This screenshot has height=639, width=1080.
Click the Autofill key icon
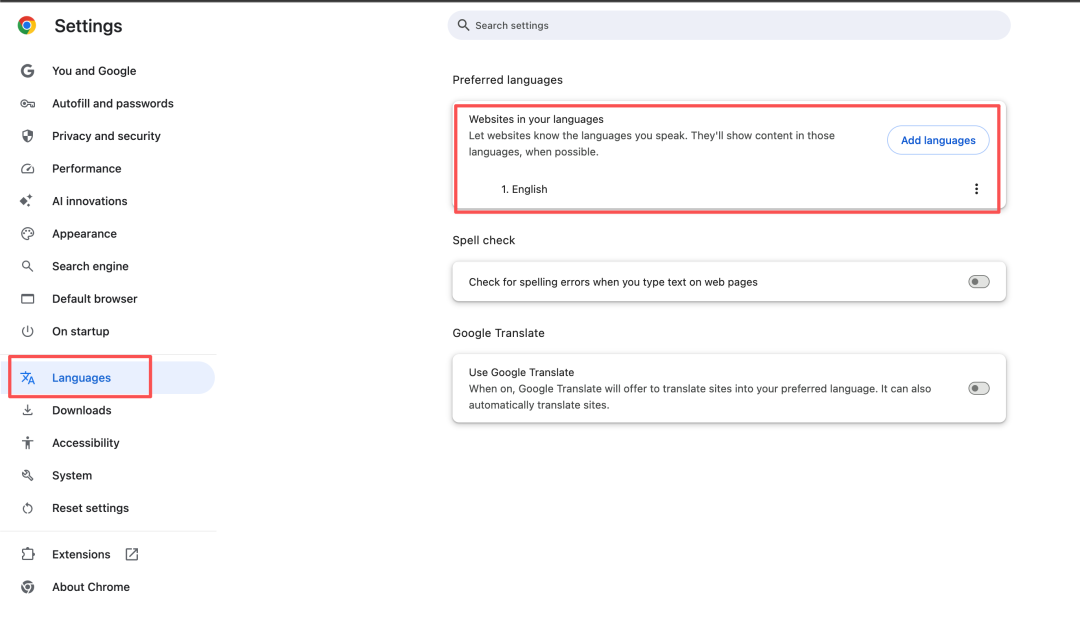pos(28,104)
